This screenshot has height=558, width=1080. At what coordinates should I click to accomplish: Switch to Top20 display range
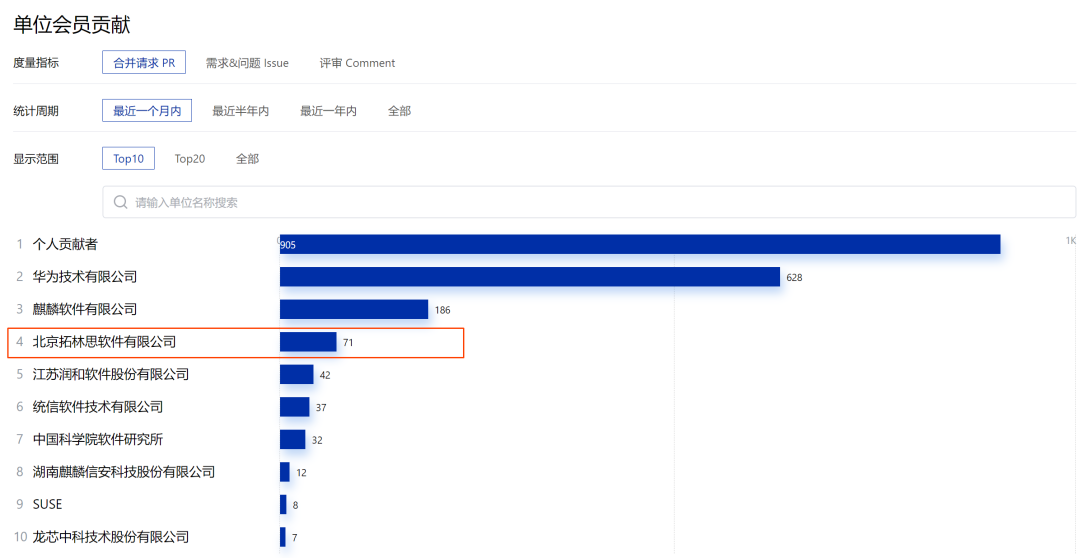pyautogui.click(x=189, y=158)
